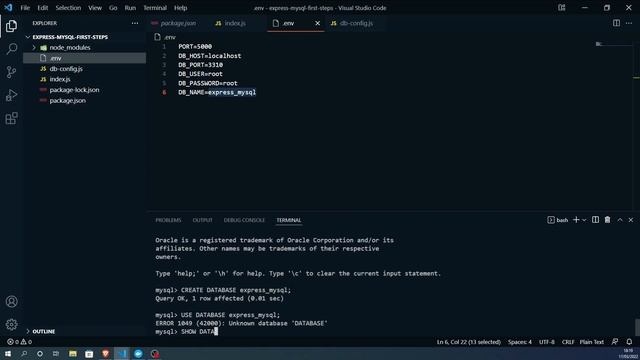Open File Explorer from taskbar
640x360 pixels.
(x=73, y=353)
